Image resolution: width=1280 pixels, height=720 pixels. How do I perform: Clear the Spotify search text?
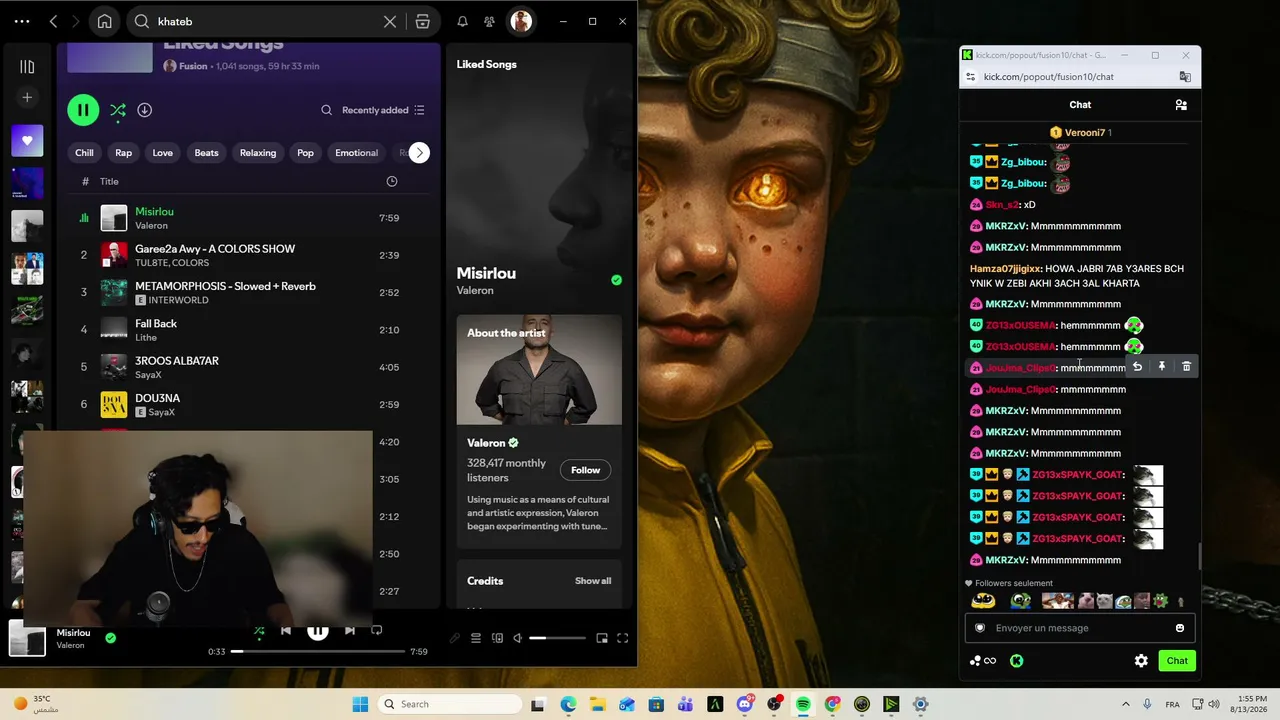(x=390, y=21)
